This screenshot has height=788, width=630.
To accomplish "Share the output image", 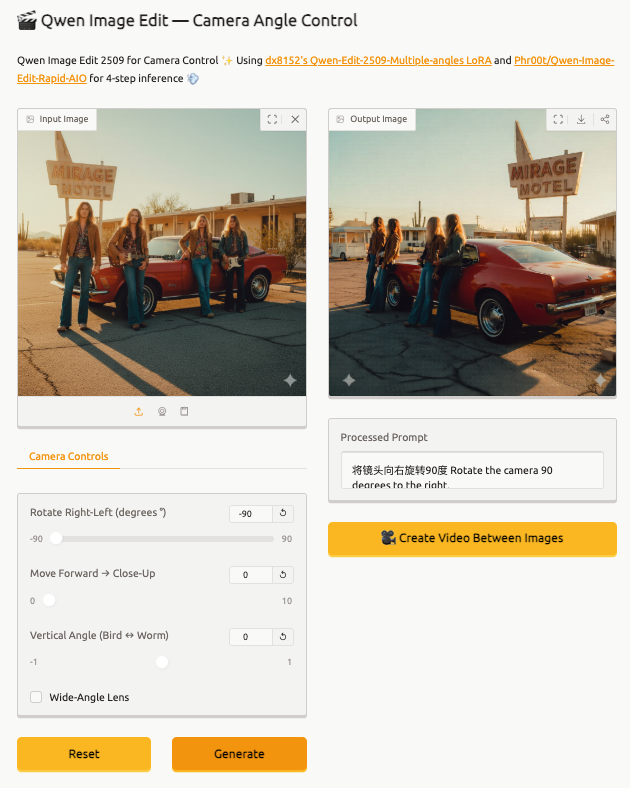I will pyautogui.click(x=605, y=119).
